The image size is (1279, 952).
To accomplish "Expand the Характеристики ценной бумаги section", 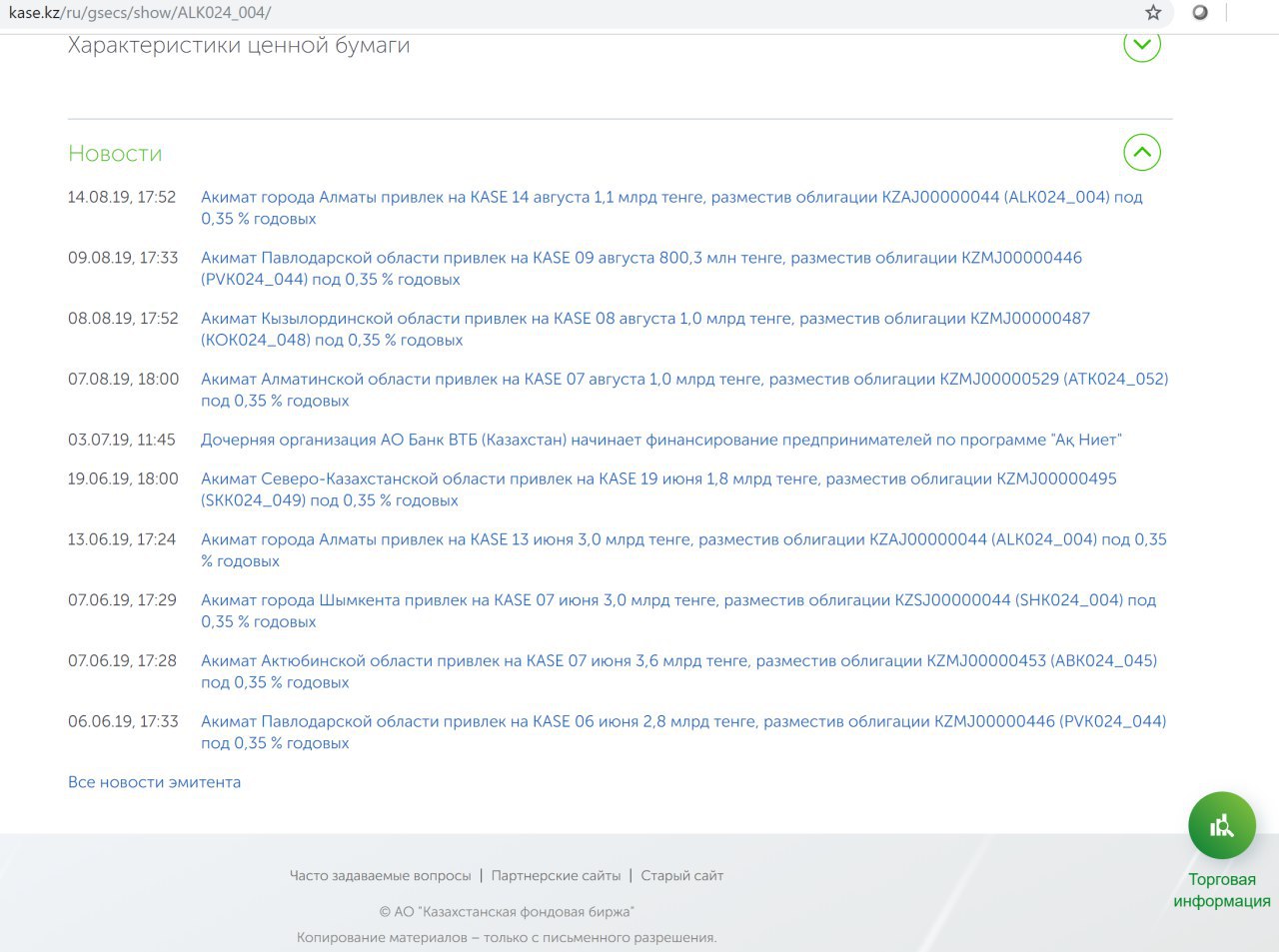I will 1142,44.
